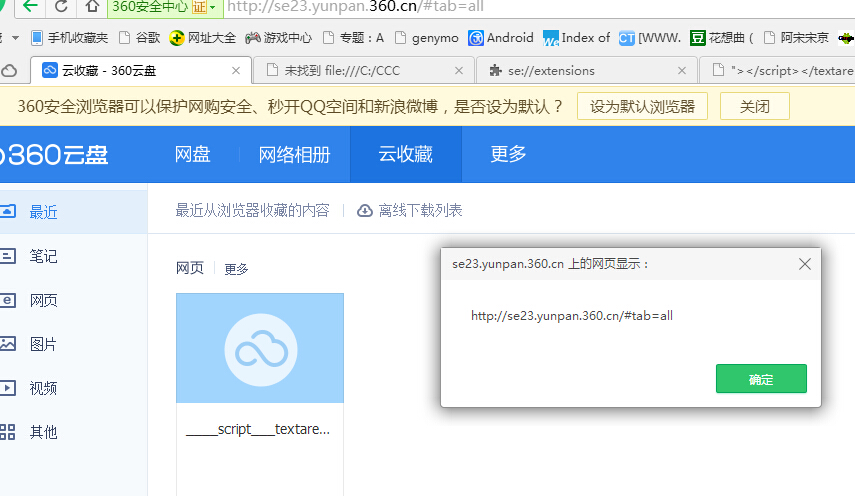Open the 花想曲 bookmark

pyautogui.click(x=721, y=38)
